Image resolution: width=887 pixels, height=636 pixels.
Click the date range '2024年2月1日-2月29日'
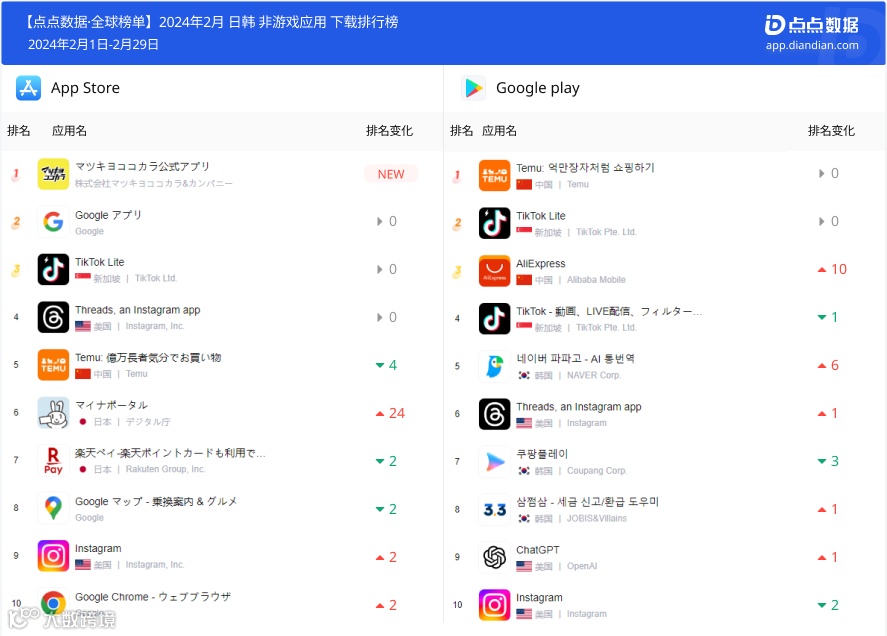pos(93,45)
